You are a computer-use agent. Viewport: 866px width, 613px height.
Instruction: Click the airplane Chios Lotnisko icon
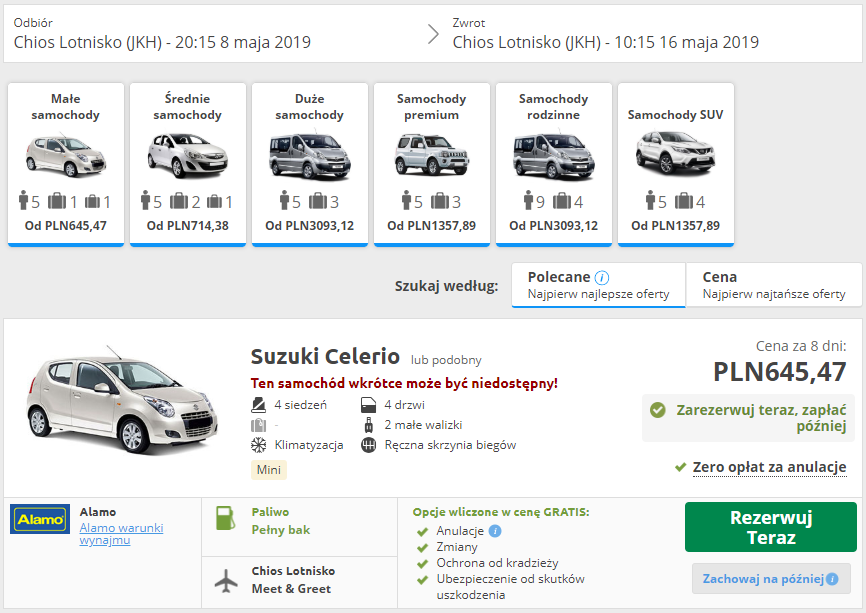(226, 581)
